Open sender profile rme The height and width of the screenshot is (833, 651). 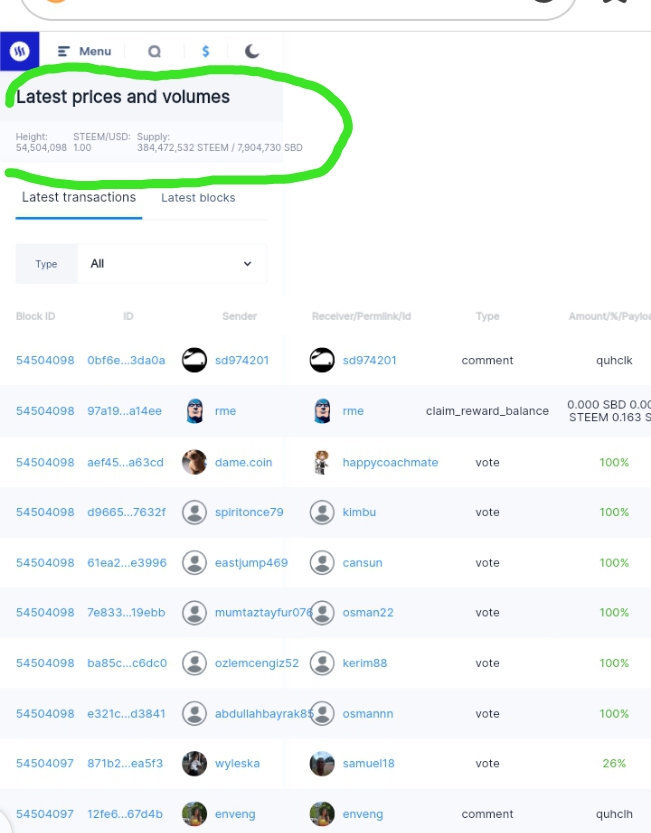click(225, 411)
